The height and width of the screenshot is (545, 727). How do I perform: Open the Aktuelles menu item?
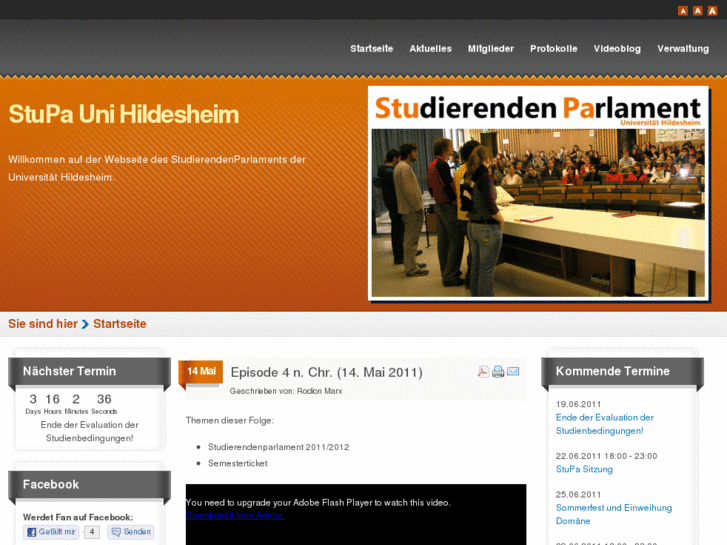[430, 49]
